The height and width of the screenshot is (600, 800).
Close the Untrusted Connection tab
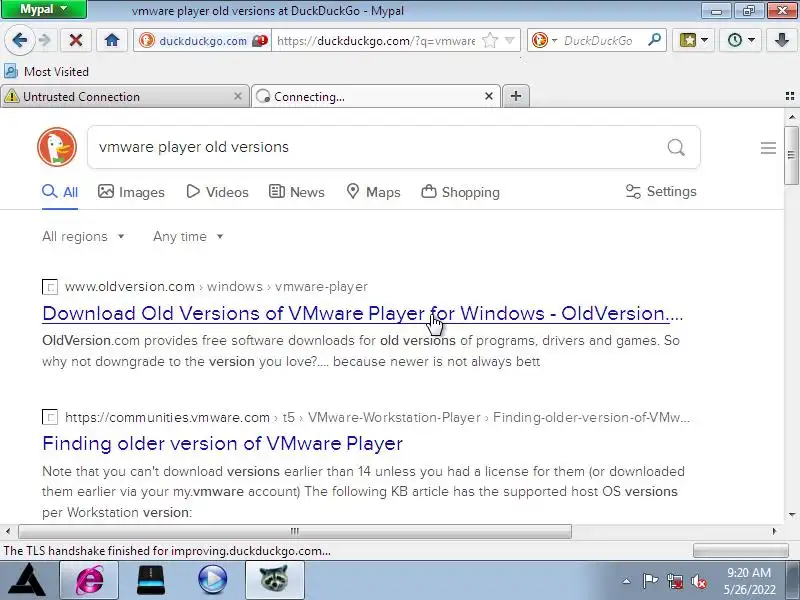238,96
